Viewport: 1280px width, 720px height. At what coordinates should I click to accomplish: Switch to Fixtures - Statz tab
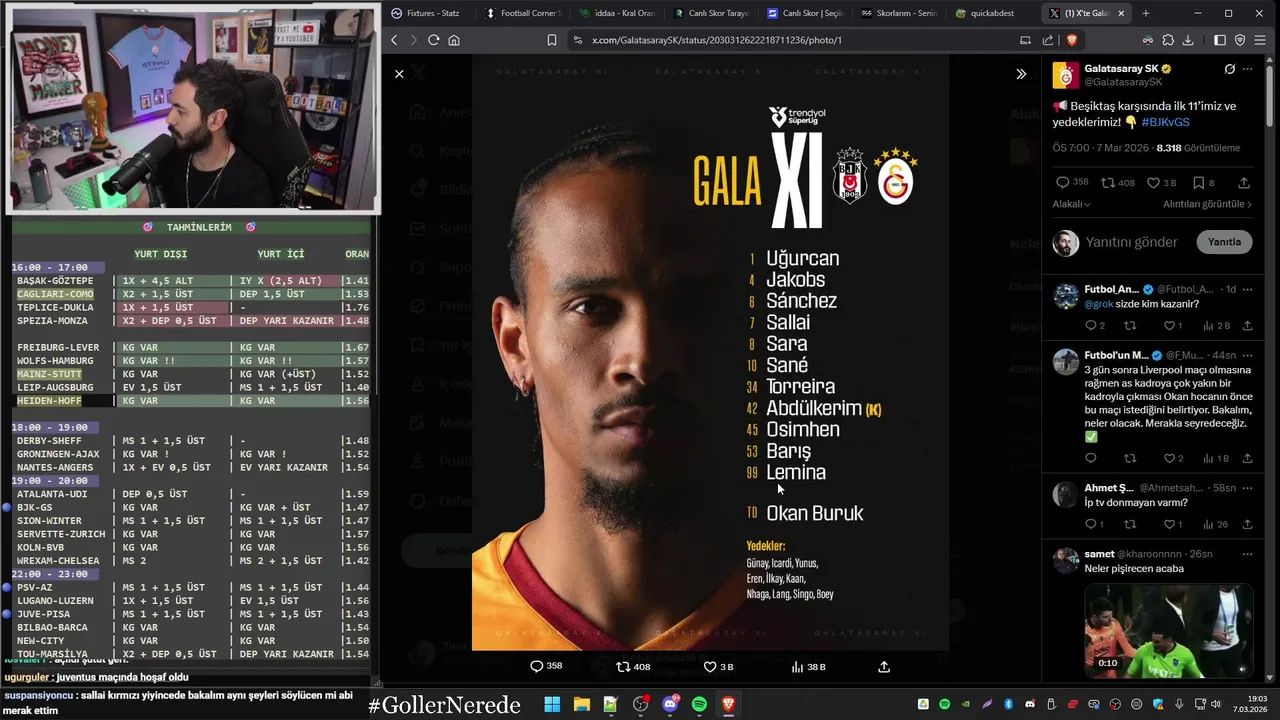point(427,13)
